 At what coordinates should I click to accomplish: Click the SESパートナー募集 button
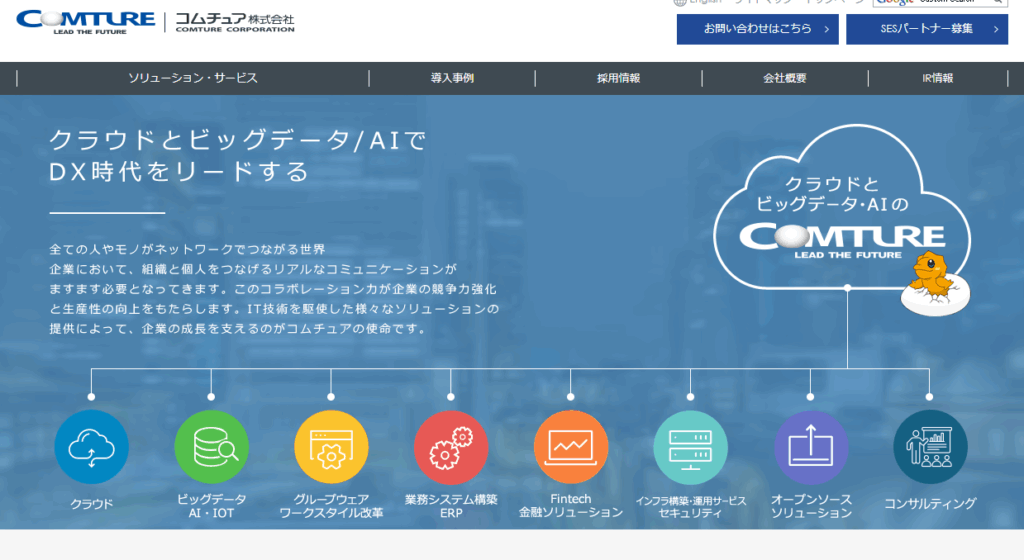927,29
